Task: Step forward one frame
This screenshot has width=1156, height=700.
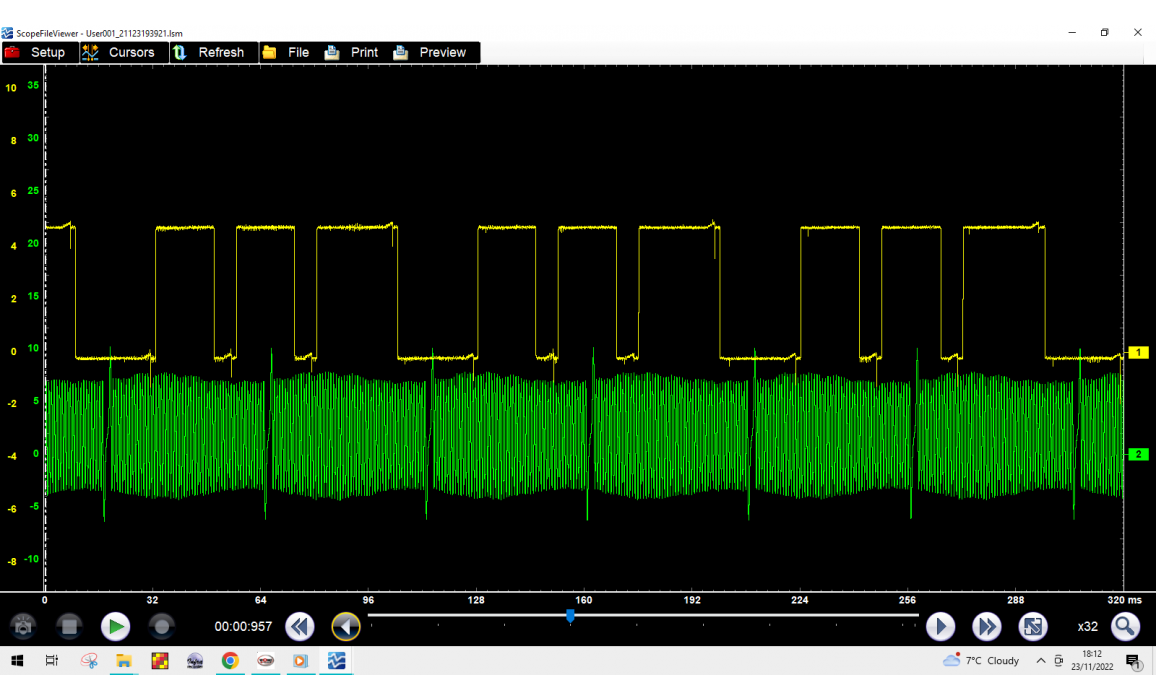Action: 940,627
